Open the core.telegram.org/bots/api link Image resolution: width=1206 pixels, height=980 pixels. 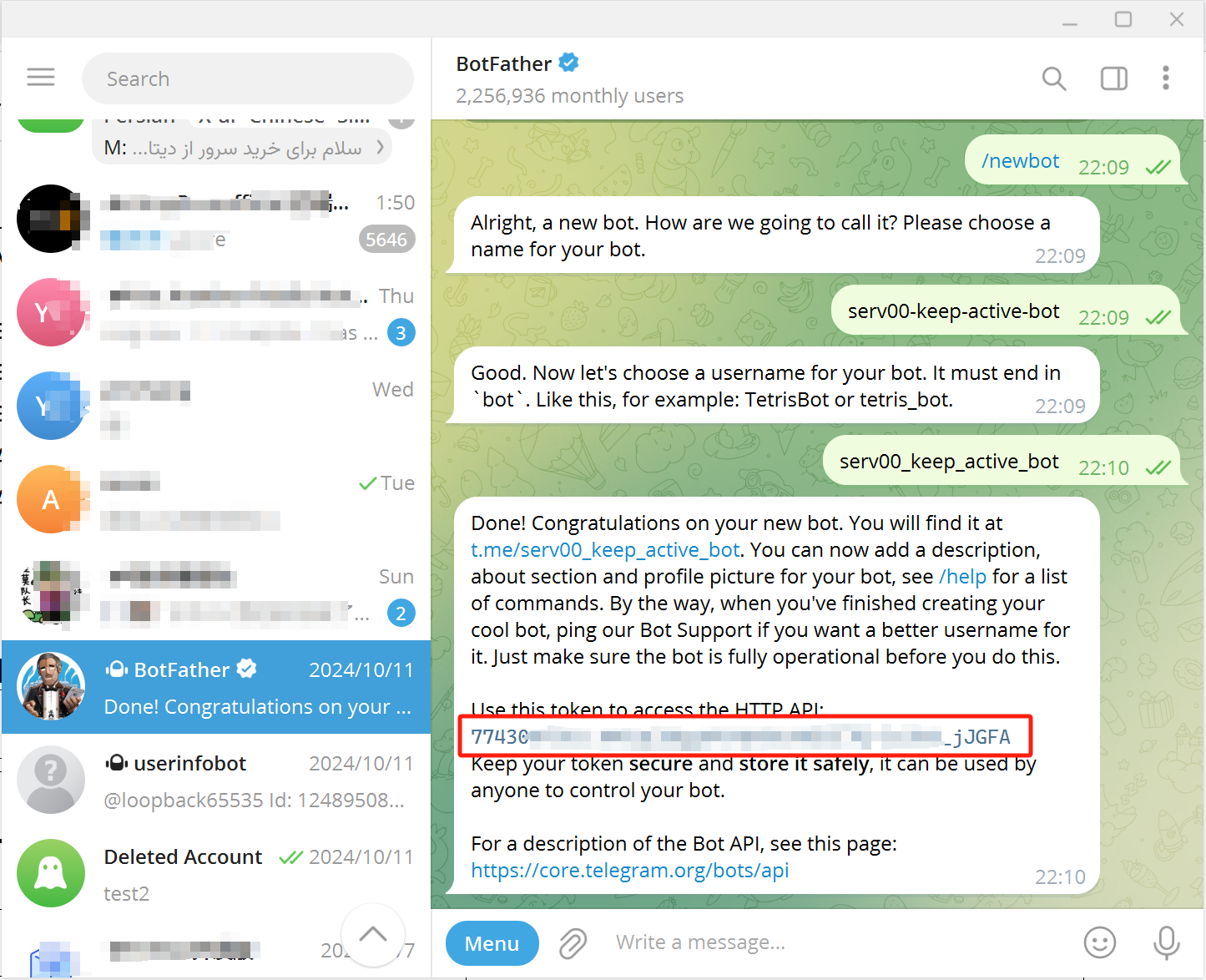point(630,871)
